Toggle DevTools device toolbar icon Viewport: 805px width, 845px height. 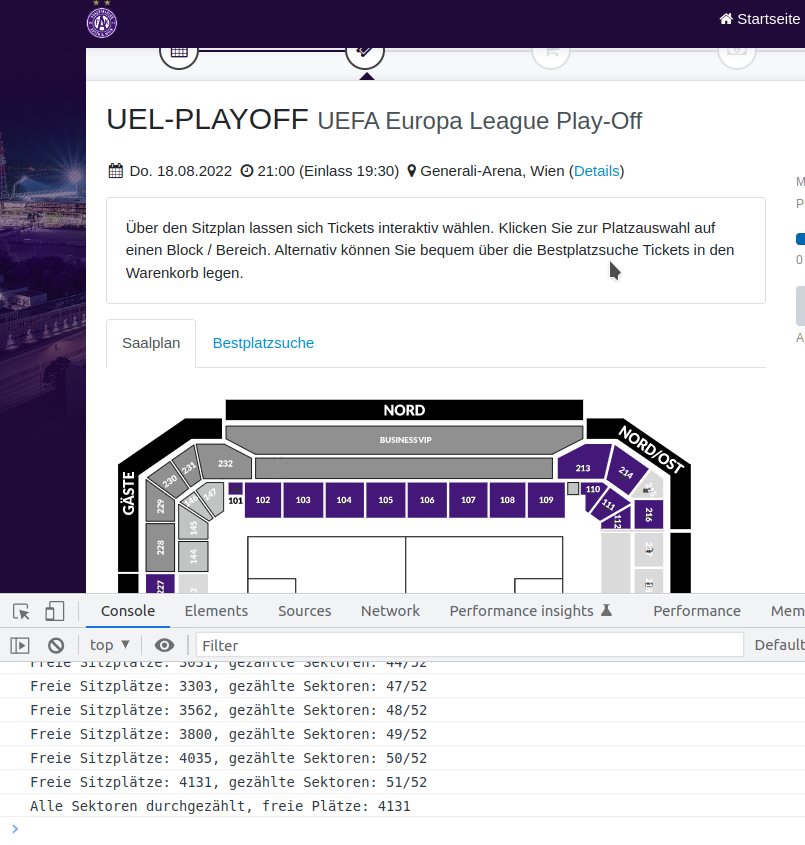54,612
